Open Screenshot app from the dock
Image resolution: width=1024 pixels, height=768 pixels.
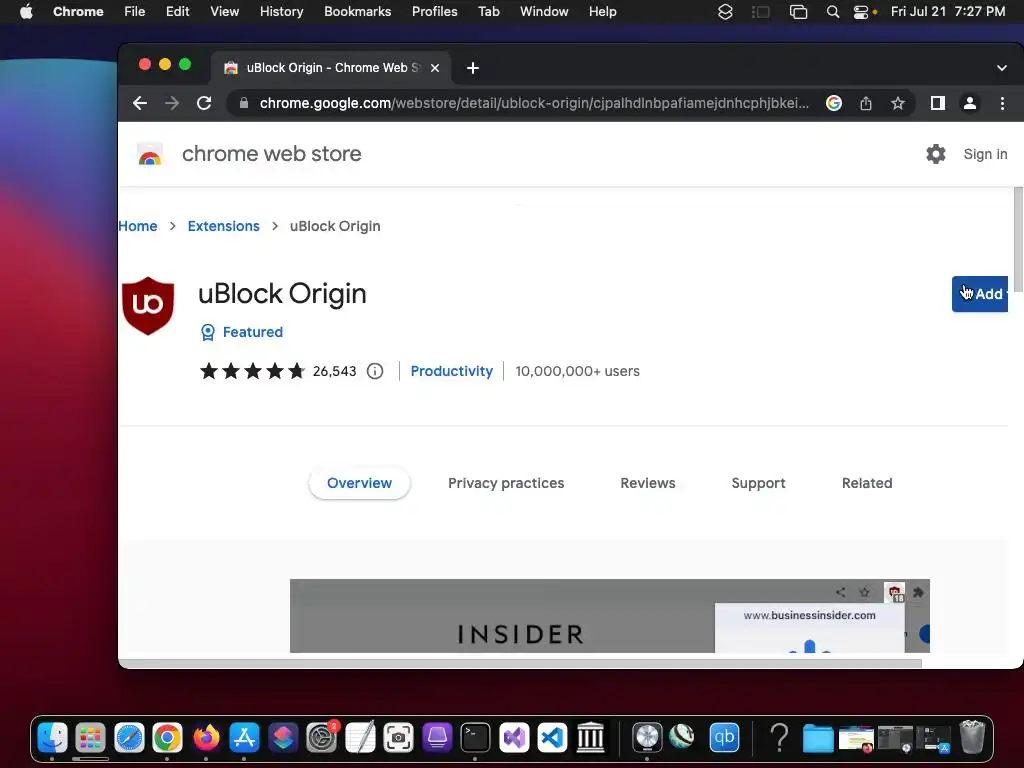point(398,738)
